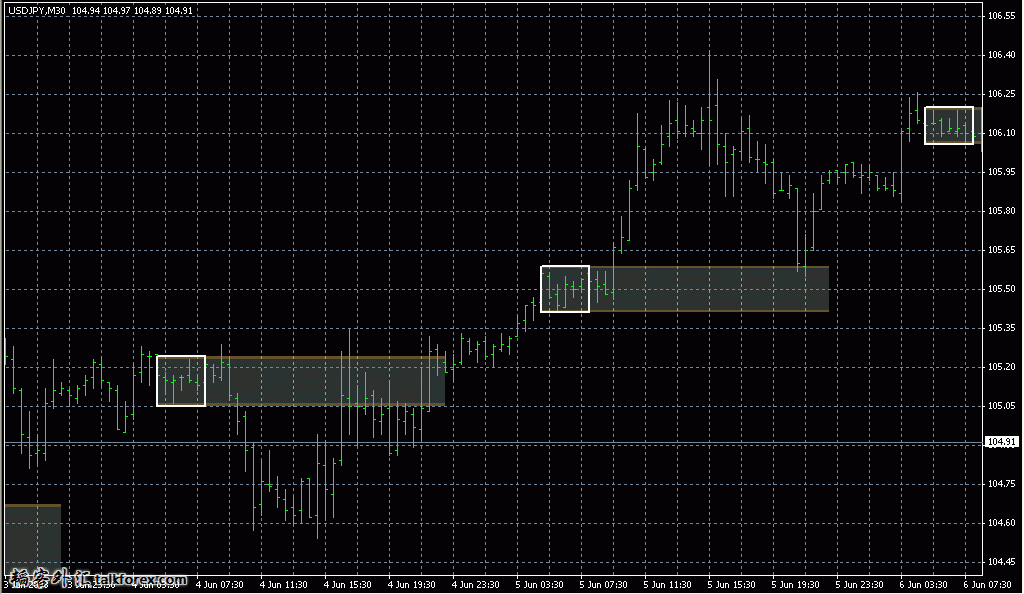The width and height of the screenshot is (1024, 594).
Task: Click the 5 Jun 23:30 time label
Action: [859, 585]
